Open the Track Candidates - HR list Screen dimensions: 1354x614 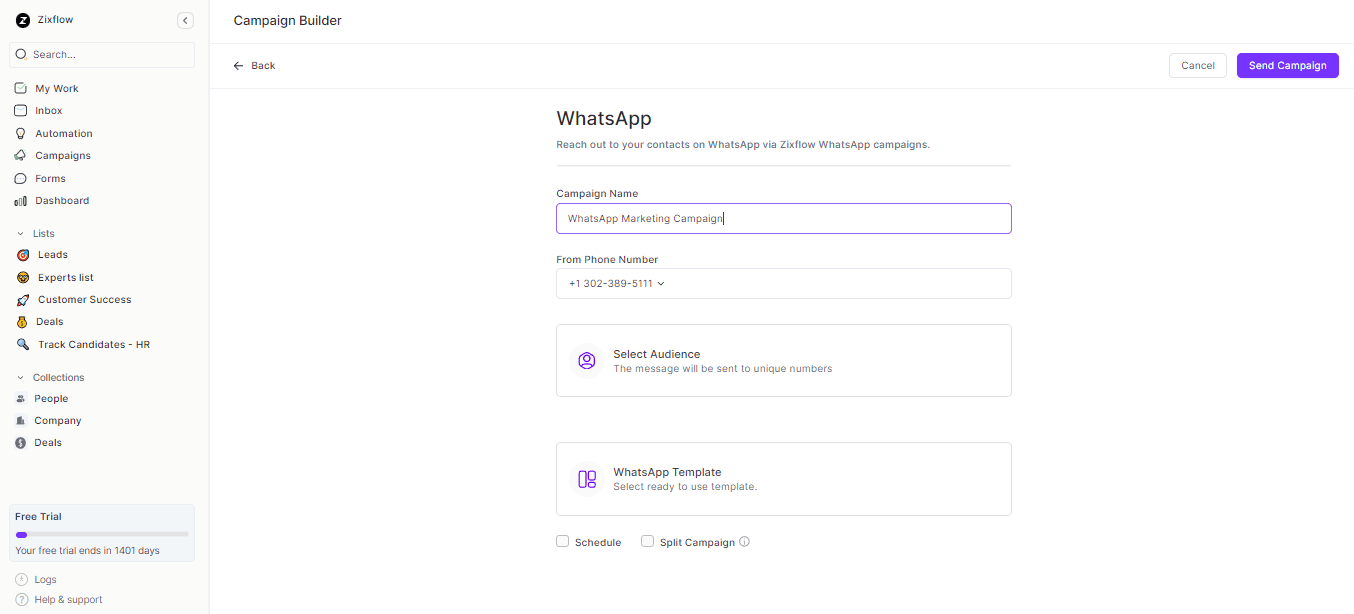[x=92, y=344]
